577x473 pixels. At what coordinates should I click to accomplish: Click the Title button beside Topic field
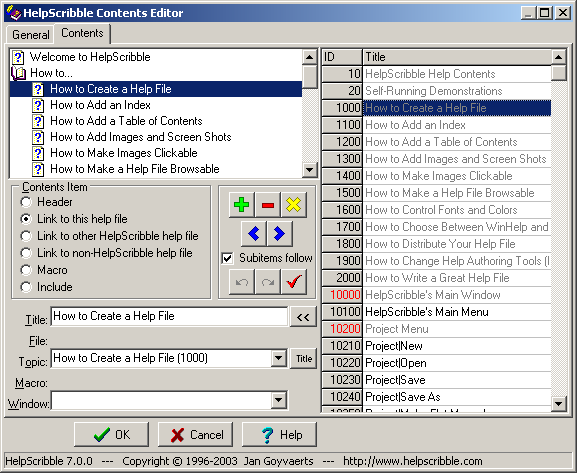[x=304, y=359]
